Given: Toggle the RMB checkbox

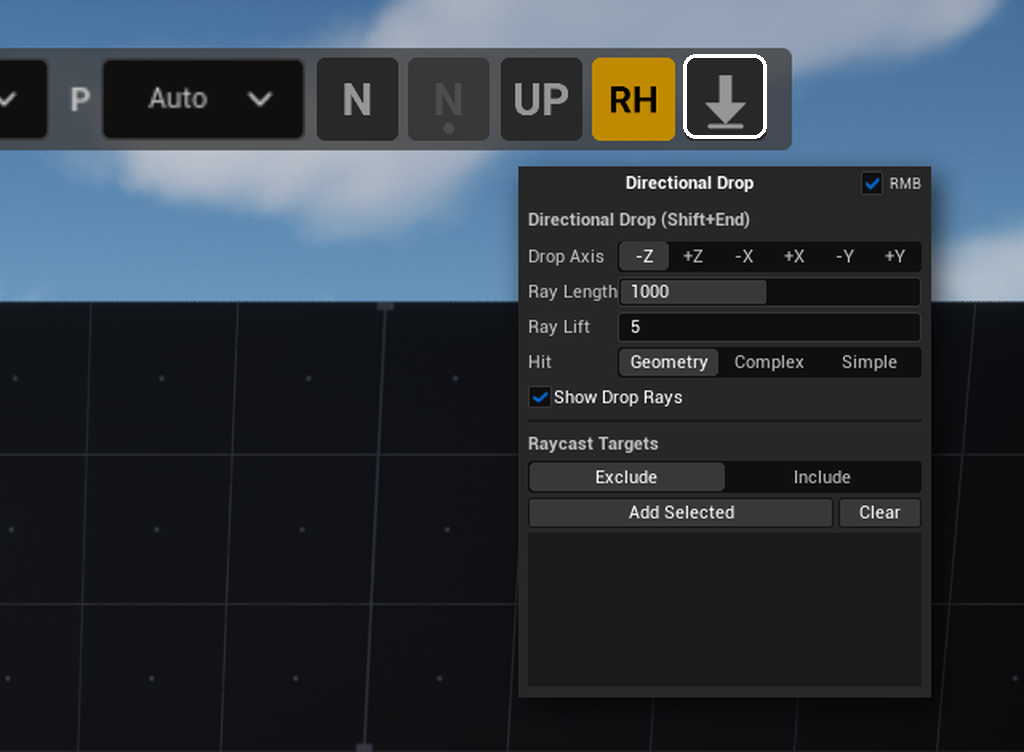Looking at the screenshot, I should pos(871,183).
